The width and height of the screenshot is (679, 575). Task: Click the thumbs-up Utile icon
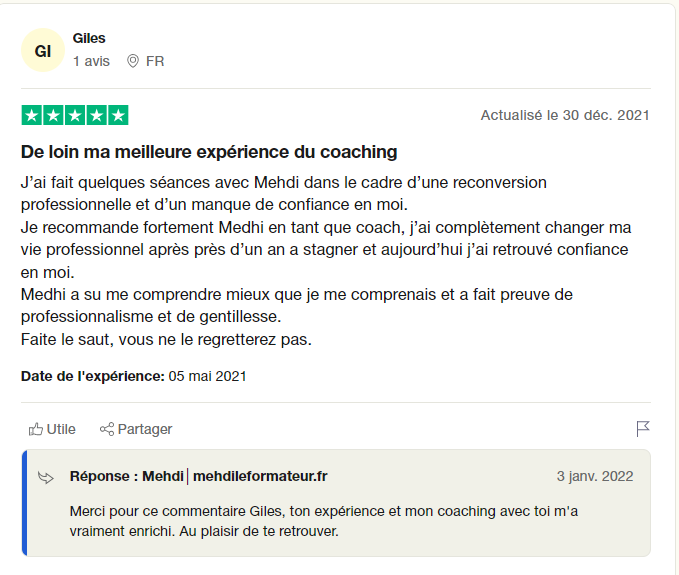tap(36, 429)
